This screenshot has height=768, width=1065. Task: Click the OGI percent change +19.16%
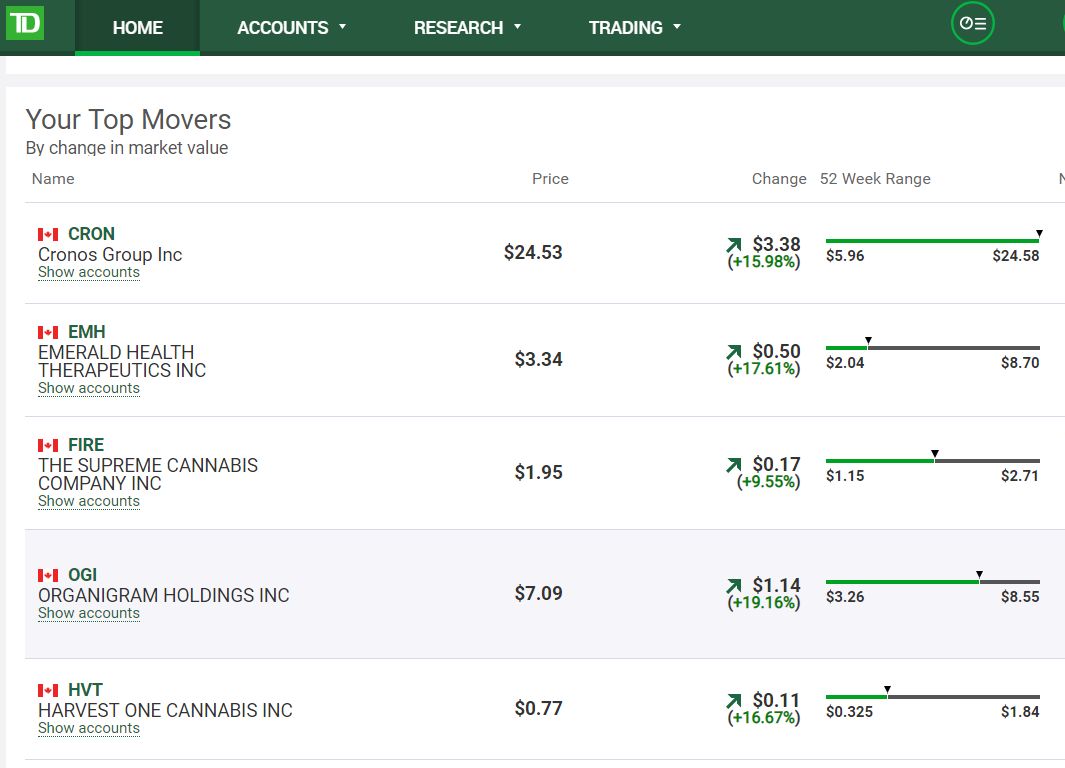click(763, 602)
